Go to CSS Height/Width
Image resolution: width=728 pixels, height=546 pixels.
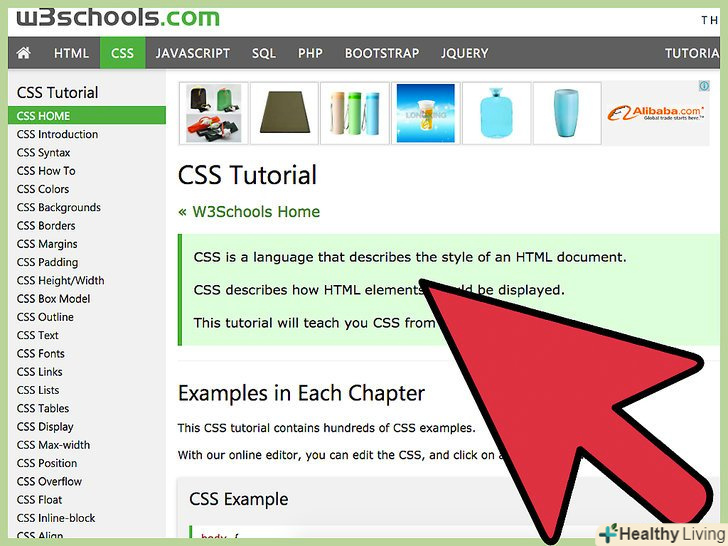60,280
